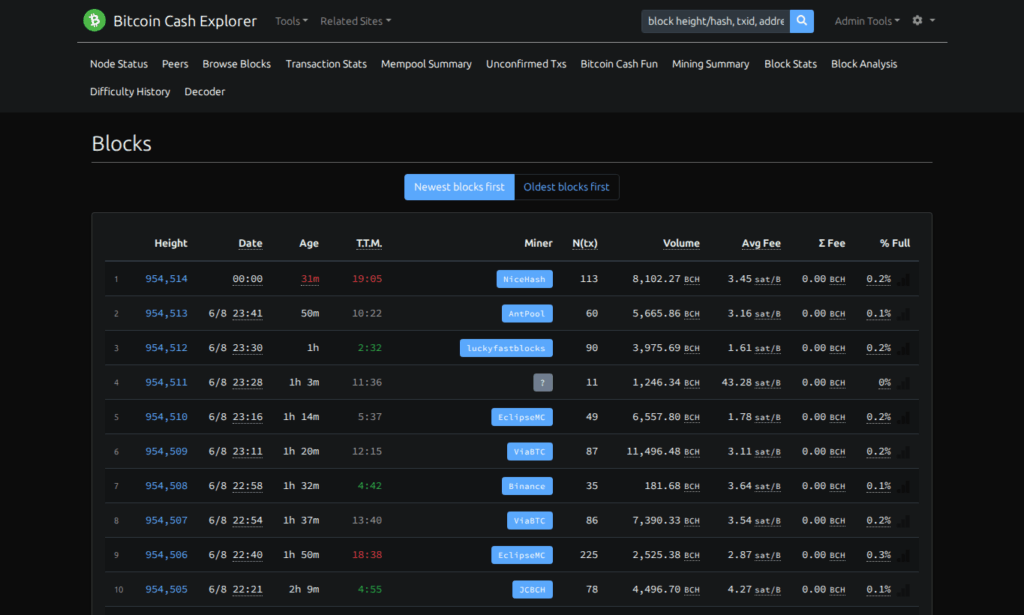Open block 954,512
This screenshot has height=615, width=1024.
pos(166,348)
